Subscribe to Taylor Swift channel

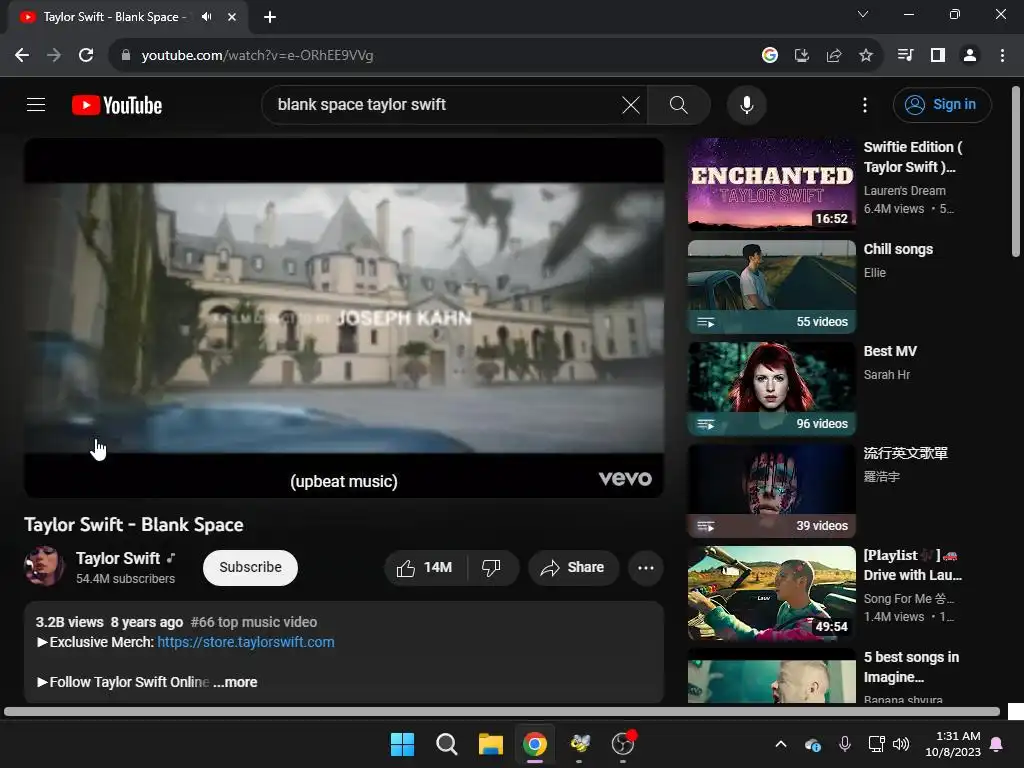tap(250, 568)
